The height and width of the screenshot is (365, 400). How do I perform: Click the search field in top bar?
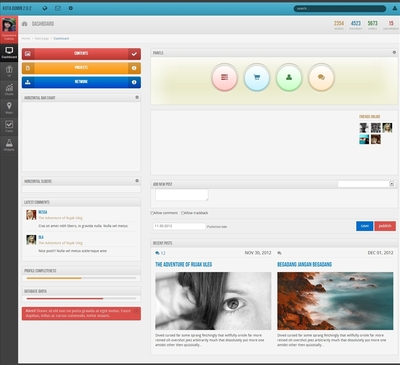[340, 8]
